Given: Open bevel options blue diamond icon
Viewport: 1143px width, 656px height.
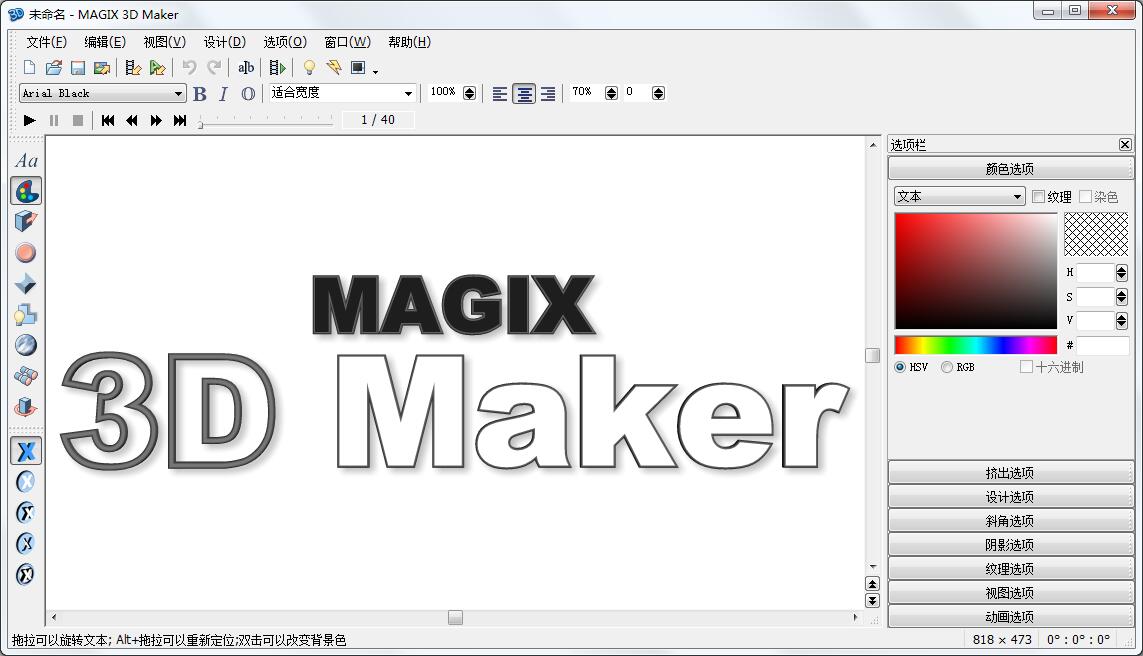Looking at the screenshot, I should tap(26, 284).
